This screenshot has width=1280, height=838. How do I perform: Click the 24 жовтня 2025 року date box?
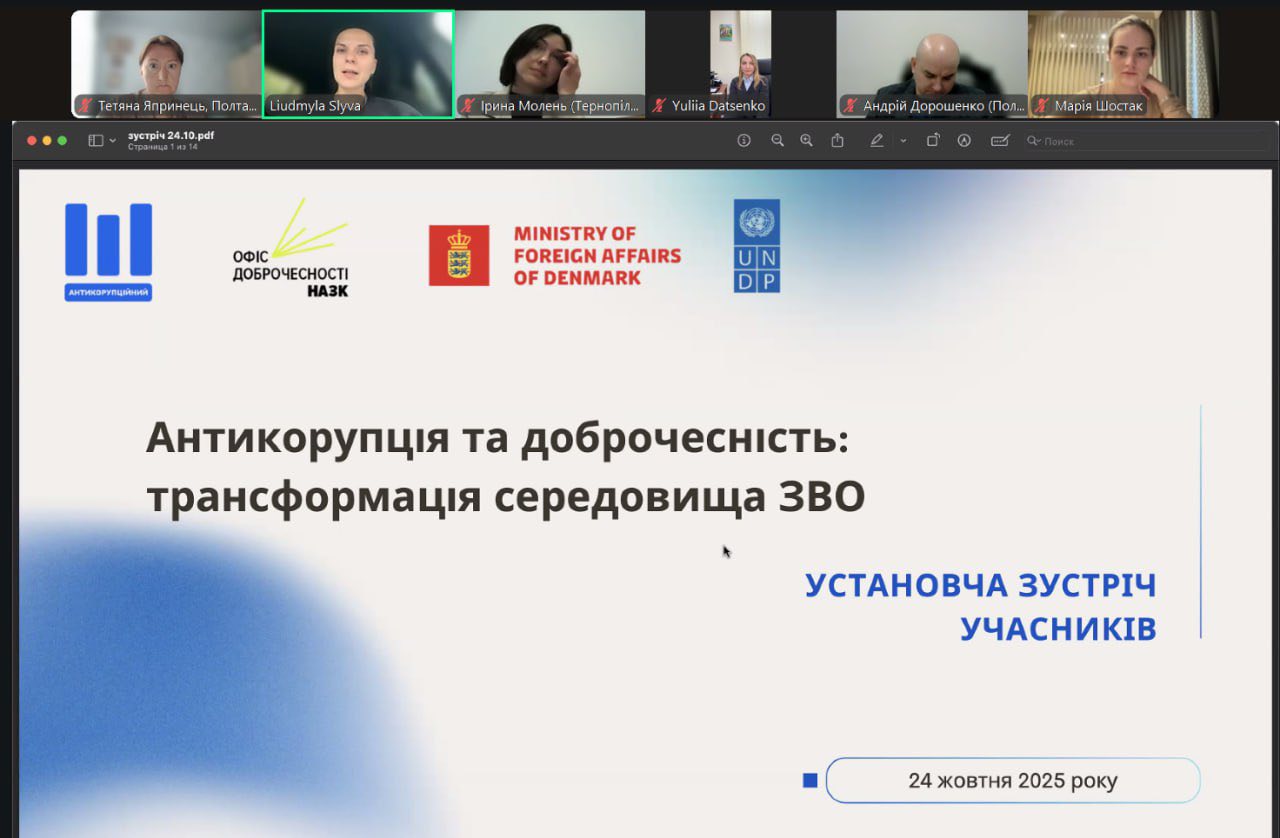(x=1012, y=780)
